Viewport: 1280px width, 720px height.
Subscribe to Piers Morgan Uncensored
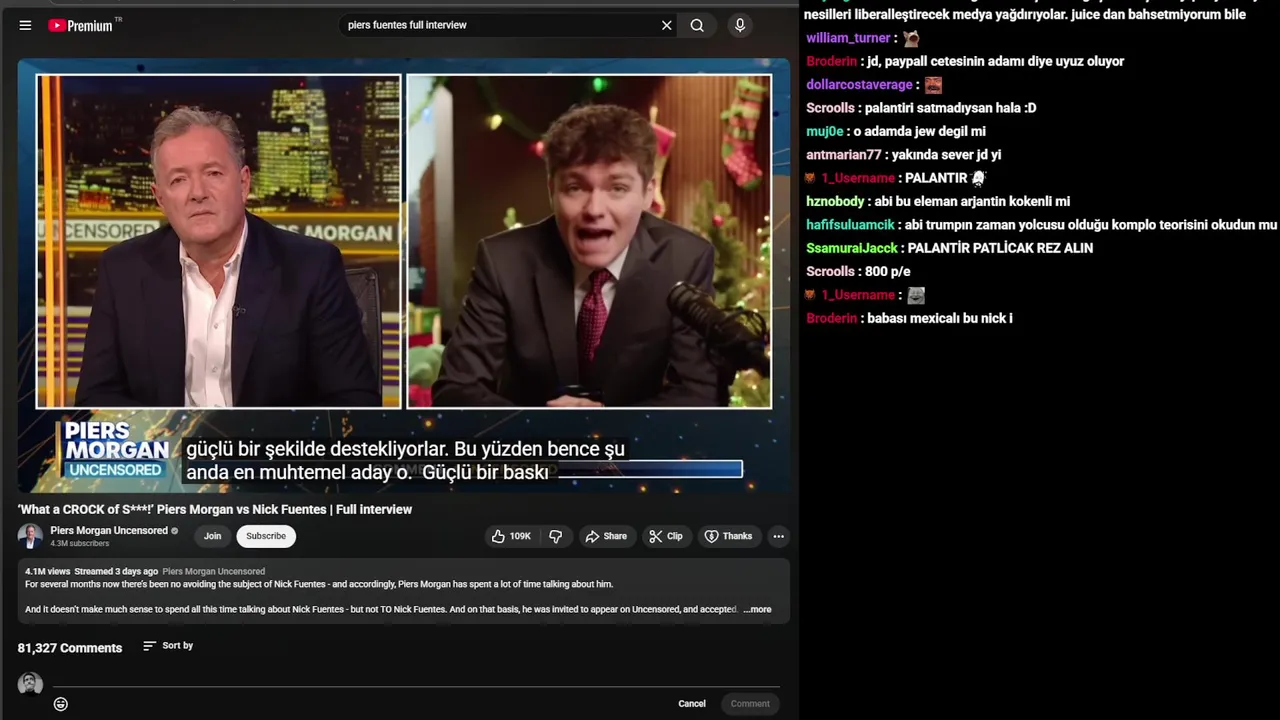tap(266, 536)
